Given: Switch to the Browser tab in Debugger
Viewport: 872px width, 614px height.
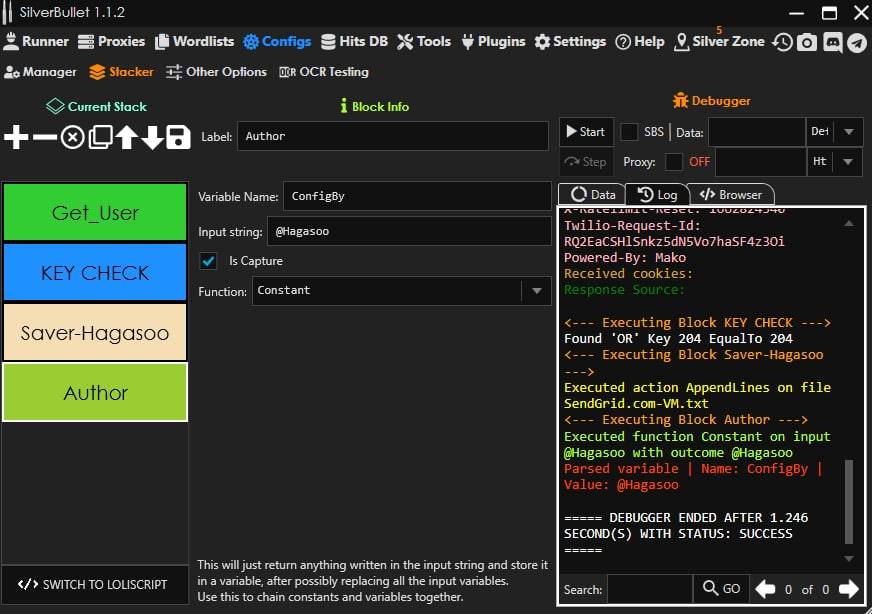Looking at the screenshot, I should (731, 194).
